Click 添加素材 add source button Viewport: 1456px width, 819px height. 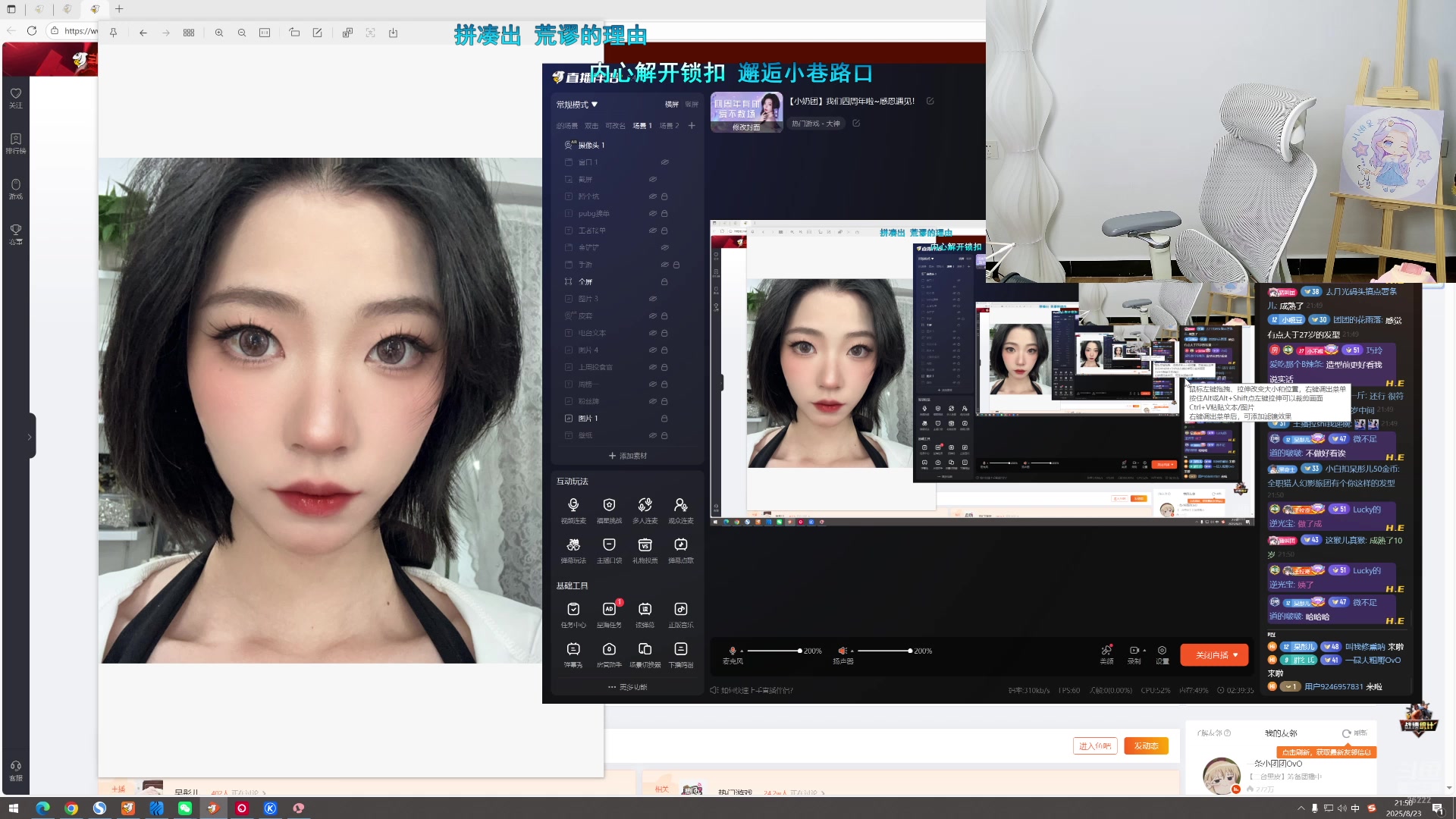[x=628, y=456]
